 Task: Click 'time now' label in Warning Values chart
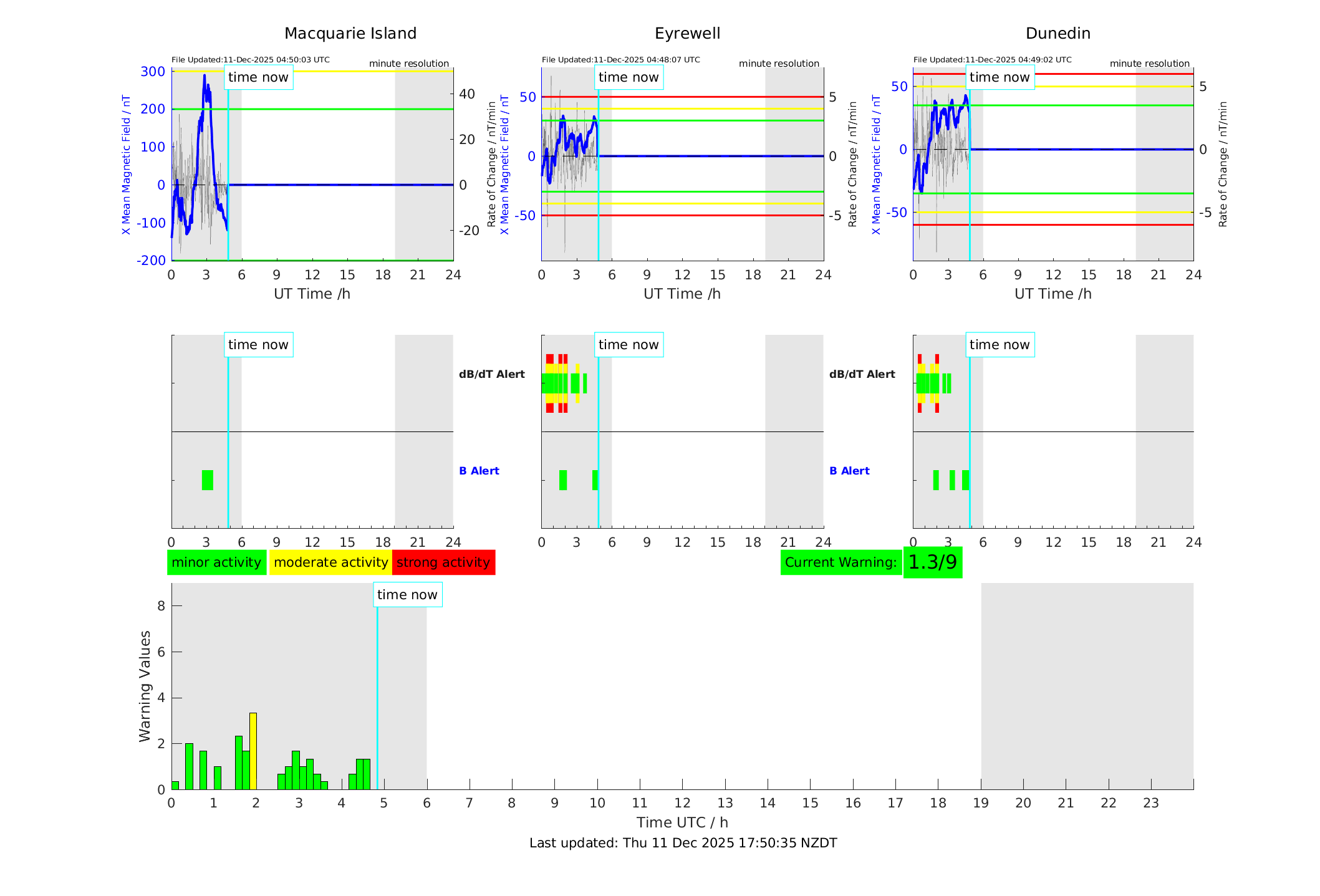407,595
